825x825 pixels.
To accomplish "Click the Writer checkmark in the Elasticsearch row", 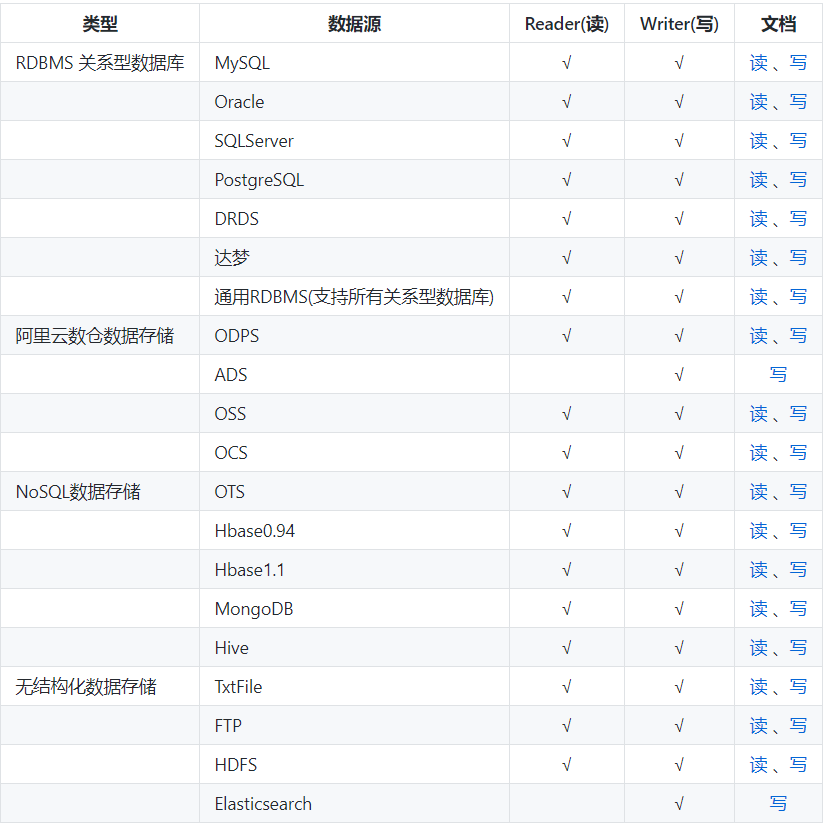I will point(679,803).
